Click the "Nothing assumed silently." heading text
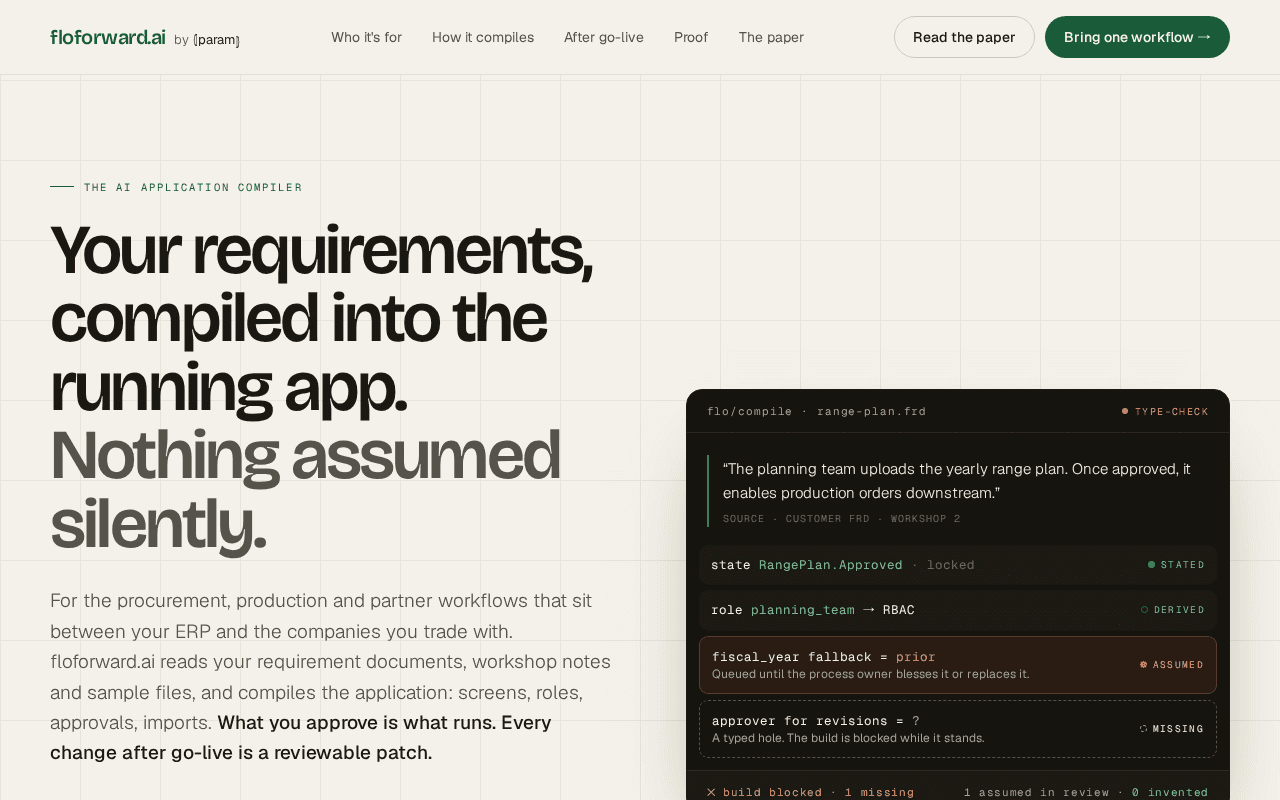Viewport: 1280px width, 800px height. pyautogui.click(x=305, y=489)
